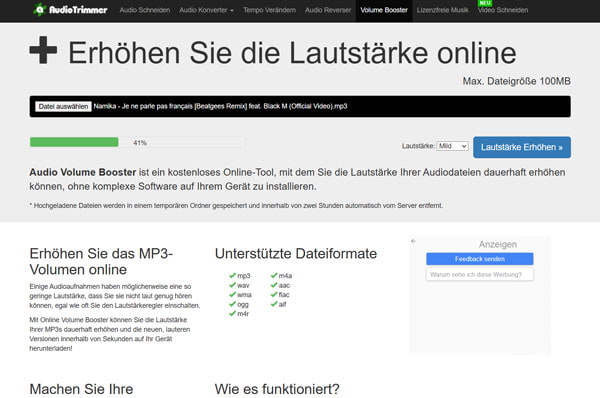Open Lizenzfreie Musik page
Image resolution: width=600 pixels, height=398 pixels.
(x=442, y=10)
